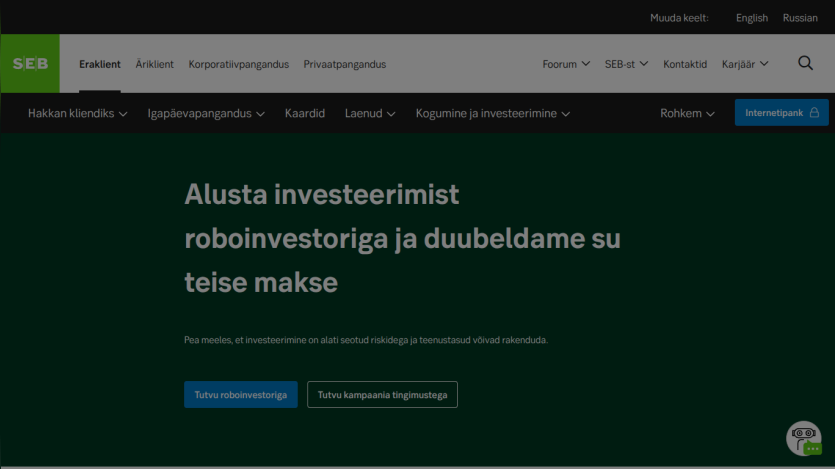Click Tutvu kampaania tingimustega button
835x469 pixels.
pyautogui.click(x=382, y=394)
